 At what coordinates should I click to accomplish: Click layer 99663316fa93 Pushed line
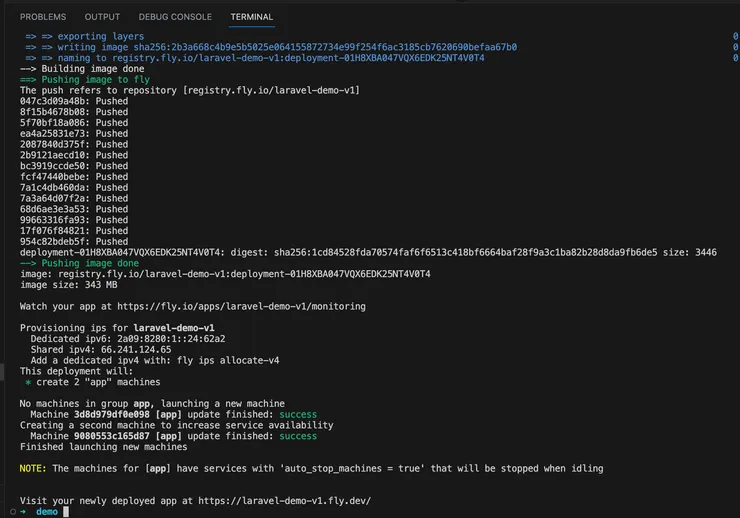[74, 220]
